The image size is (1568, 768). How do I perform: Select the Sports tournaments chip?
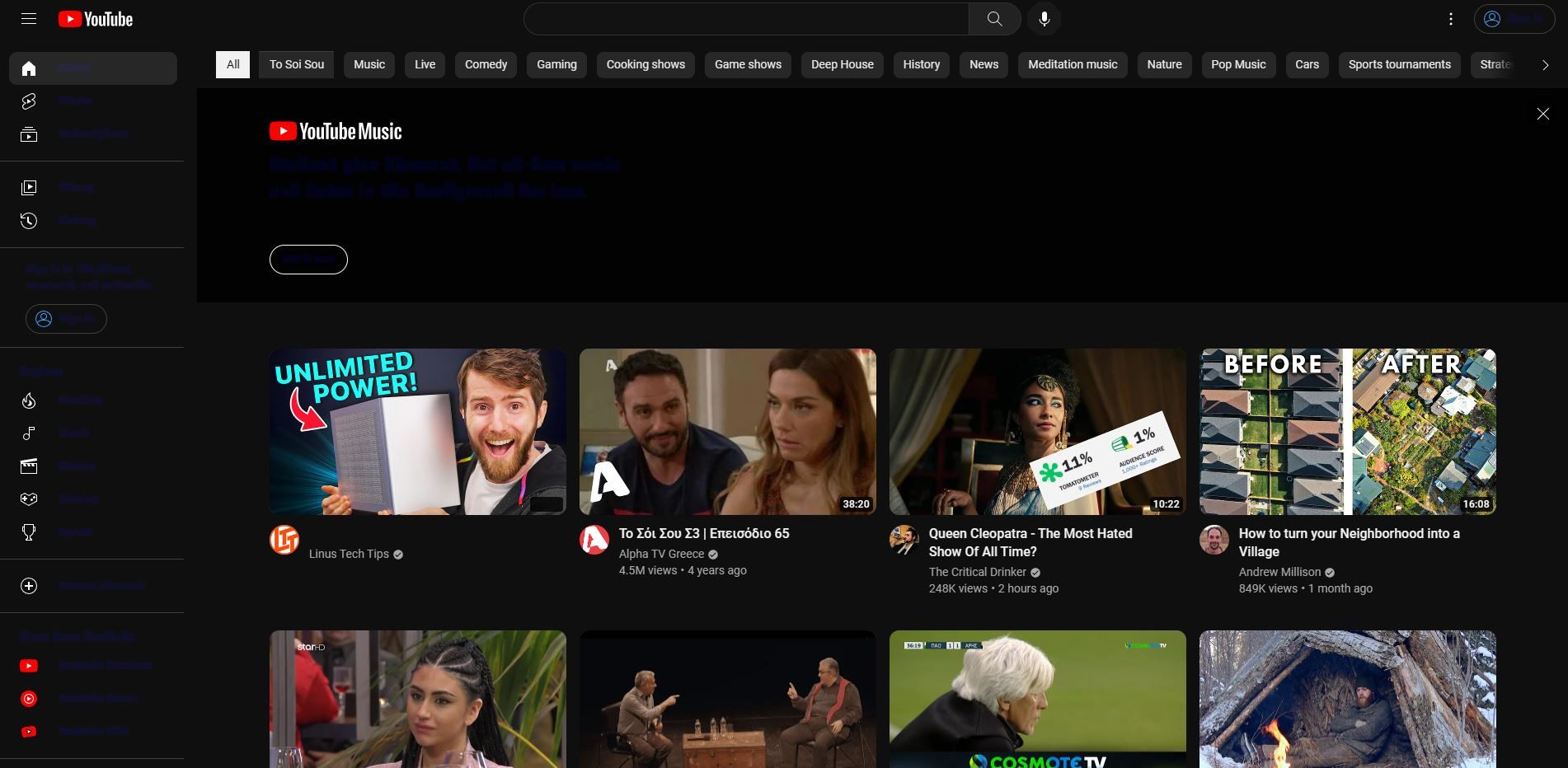[1400, 65]
